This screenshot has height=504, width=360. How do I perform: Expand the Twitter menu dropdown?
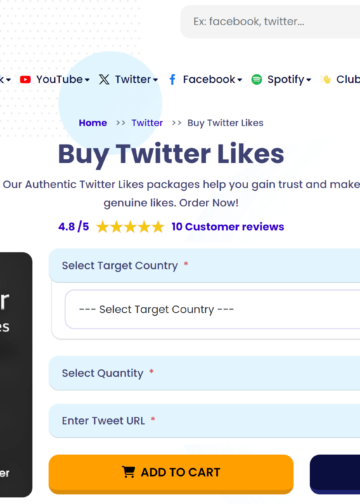(136, 79)
